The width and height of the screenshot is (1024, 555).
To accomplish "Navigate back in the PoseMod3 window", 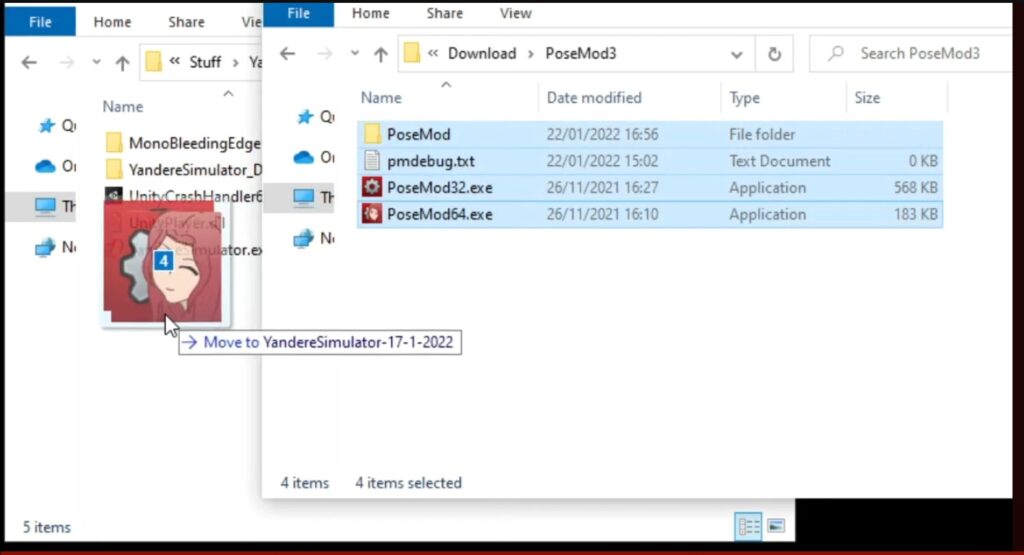I will point(287,54).
